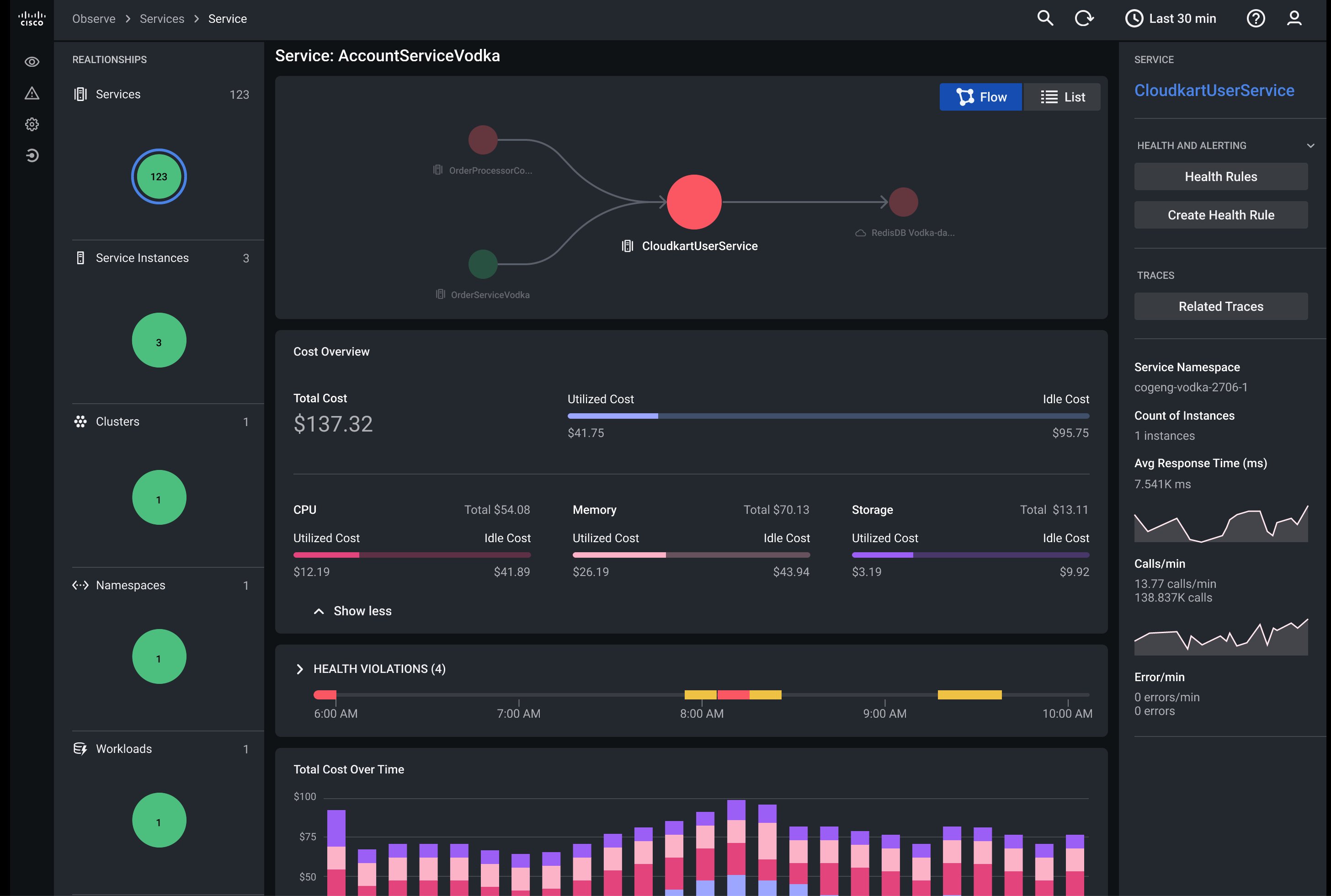Screen dimensions: 1331x896
Task: Click the Services relationship icon
Action: coord(80,94)
